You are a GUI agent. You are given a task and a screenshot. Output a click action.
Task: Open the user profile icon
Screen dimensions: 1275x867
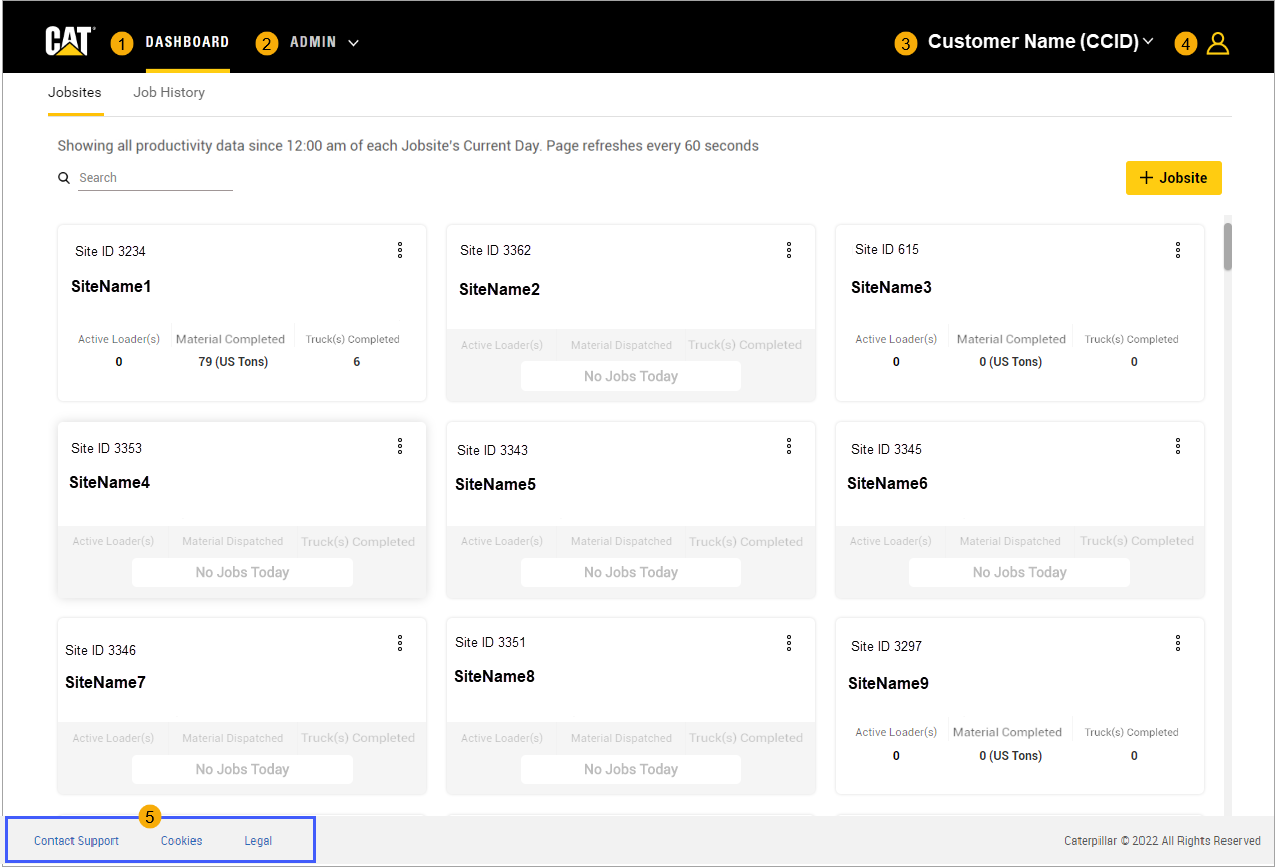1217,43
